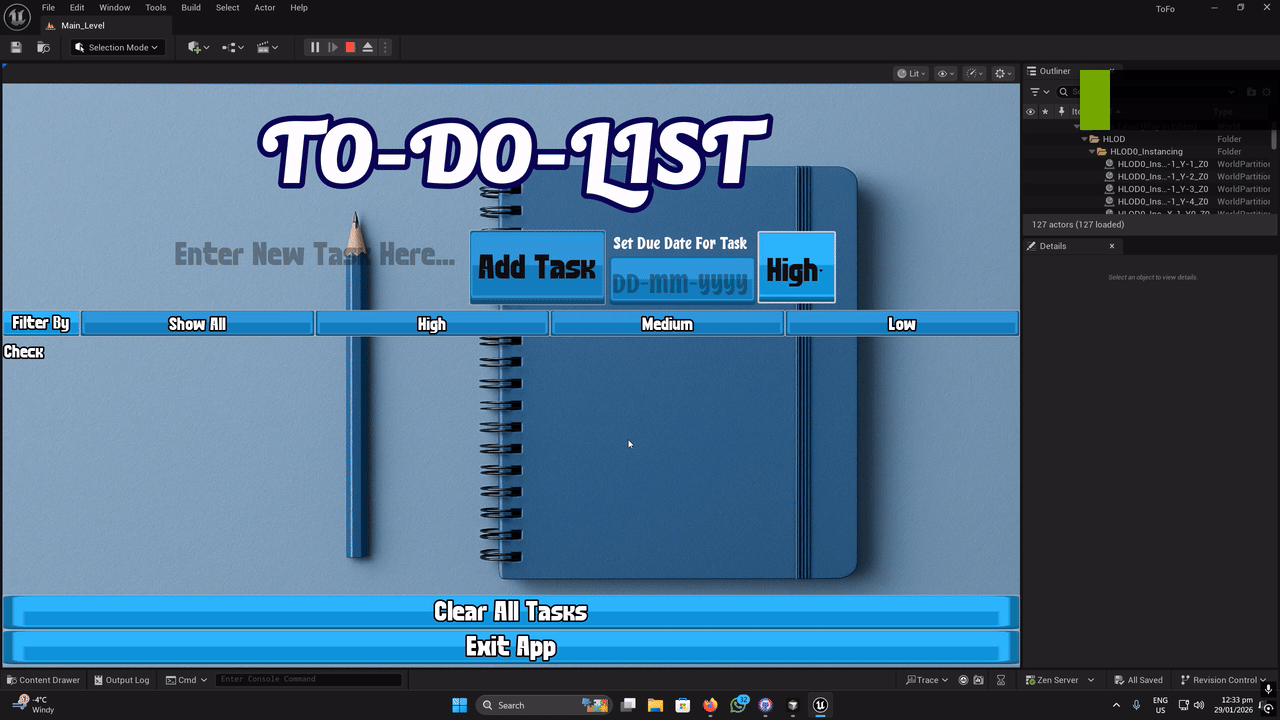Open the Content Browser icon in toolbar
Viewport: 1280px width, 720px height.
[x=42, y=47]
